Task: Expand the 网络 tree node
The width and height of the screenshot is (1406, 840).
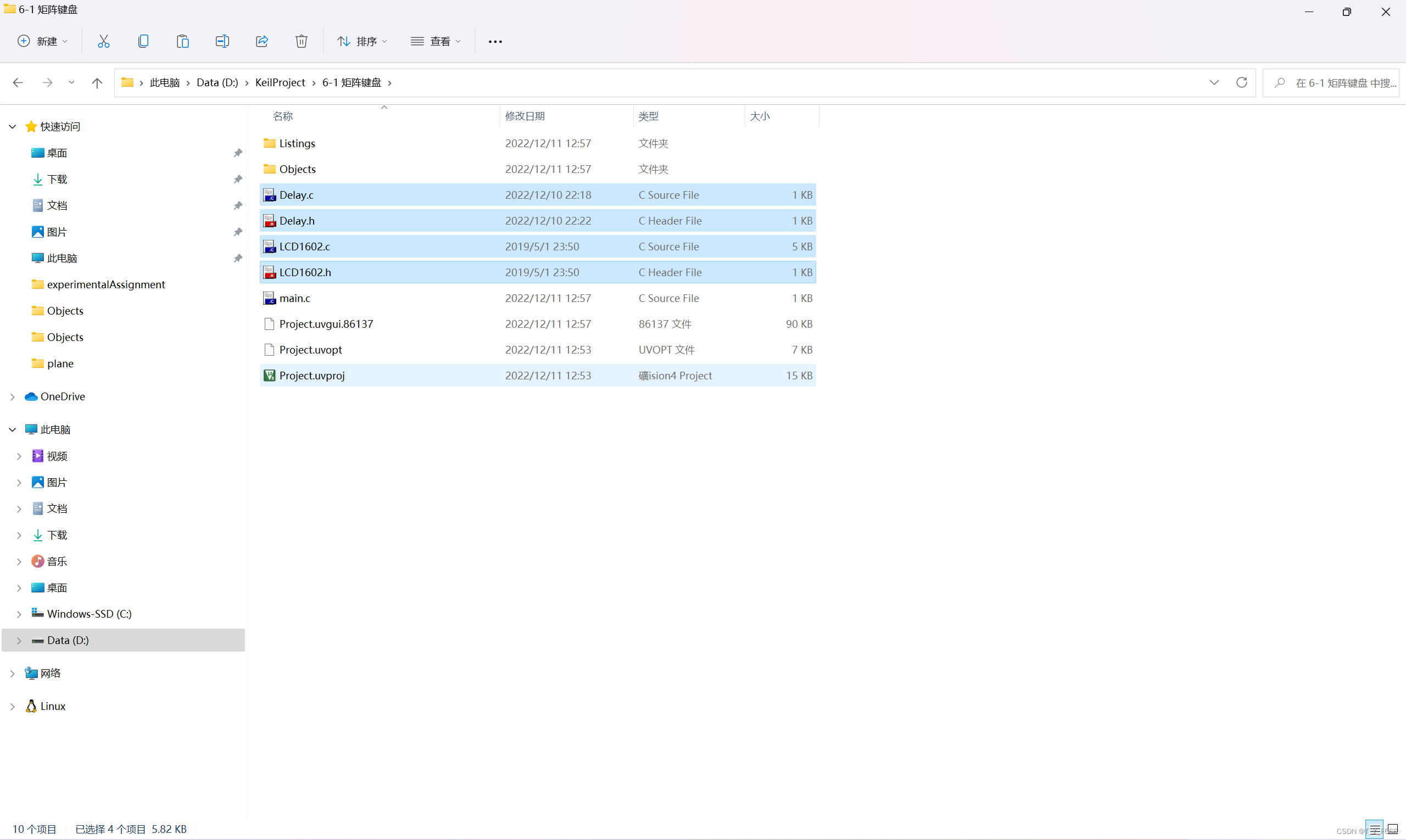Action: click(13, 673)
